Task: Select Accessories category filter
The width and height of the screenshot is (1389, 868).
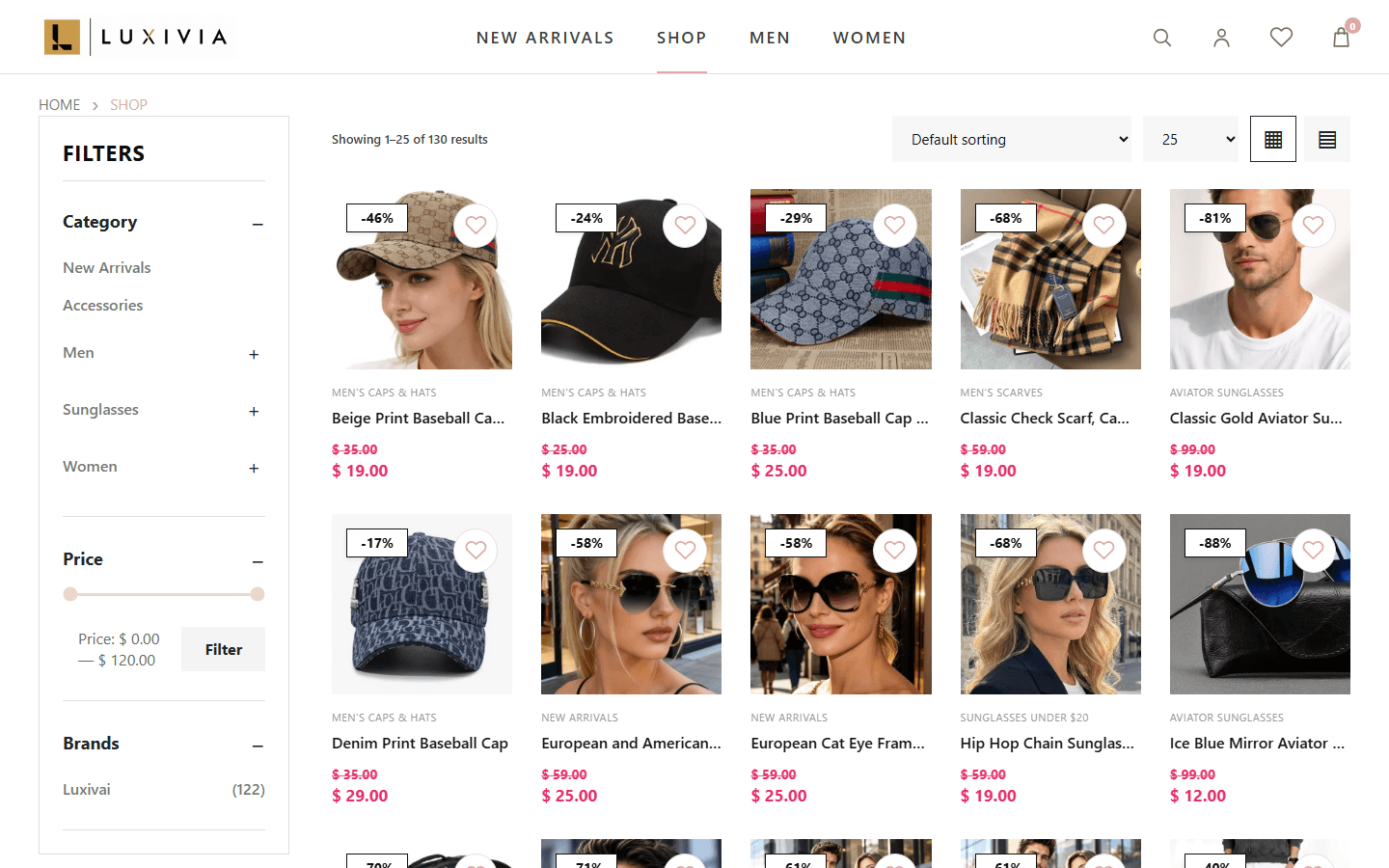Action: point(102,305)
